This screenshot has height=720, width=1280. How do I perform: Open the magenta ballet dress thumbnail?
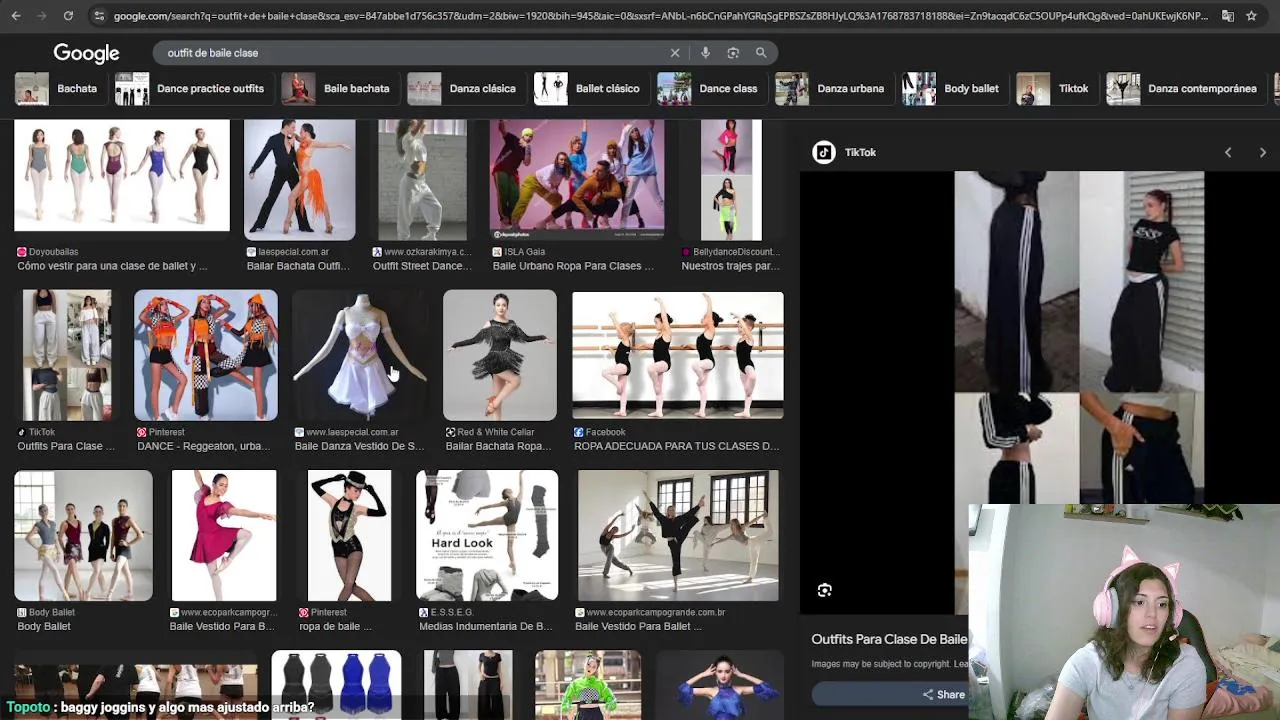coord(224,536)
